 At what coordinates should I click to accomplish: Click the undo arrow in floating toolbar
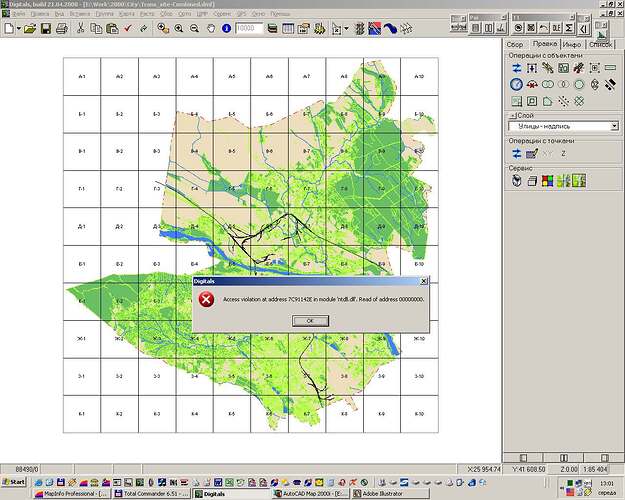pos(544,28)
